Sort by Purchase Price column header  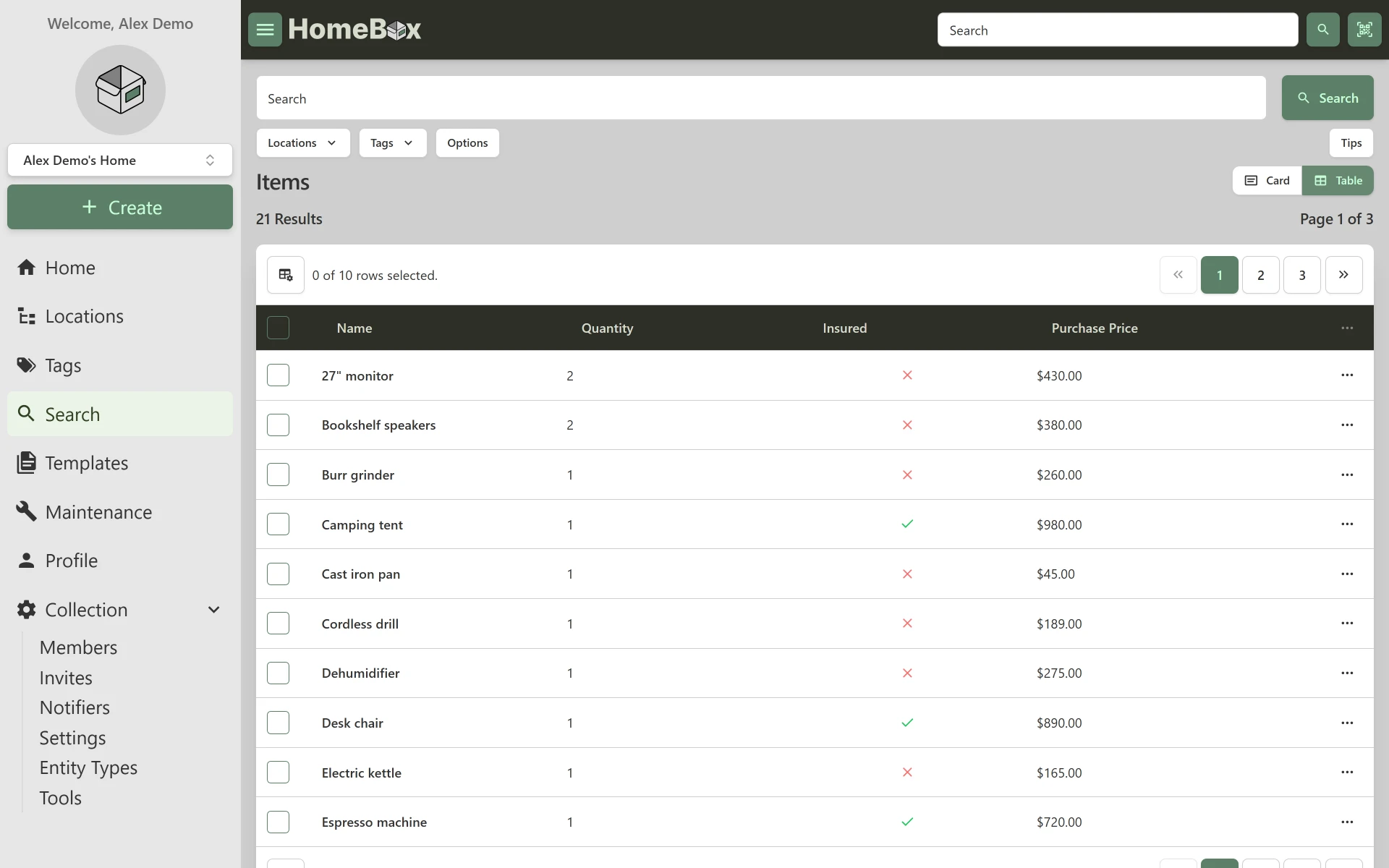[x=1095, y=328]
